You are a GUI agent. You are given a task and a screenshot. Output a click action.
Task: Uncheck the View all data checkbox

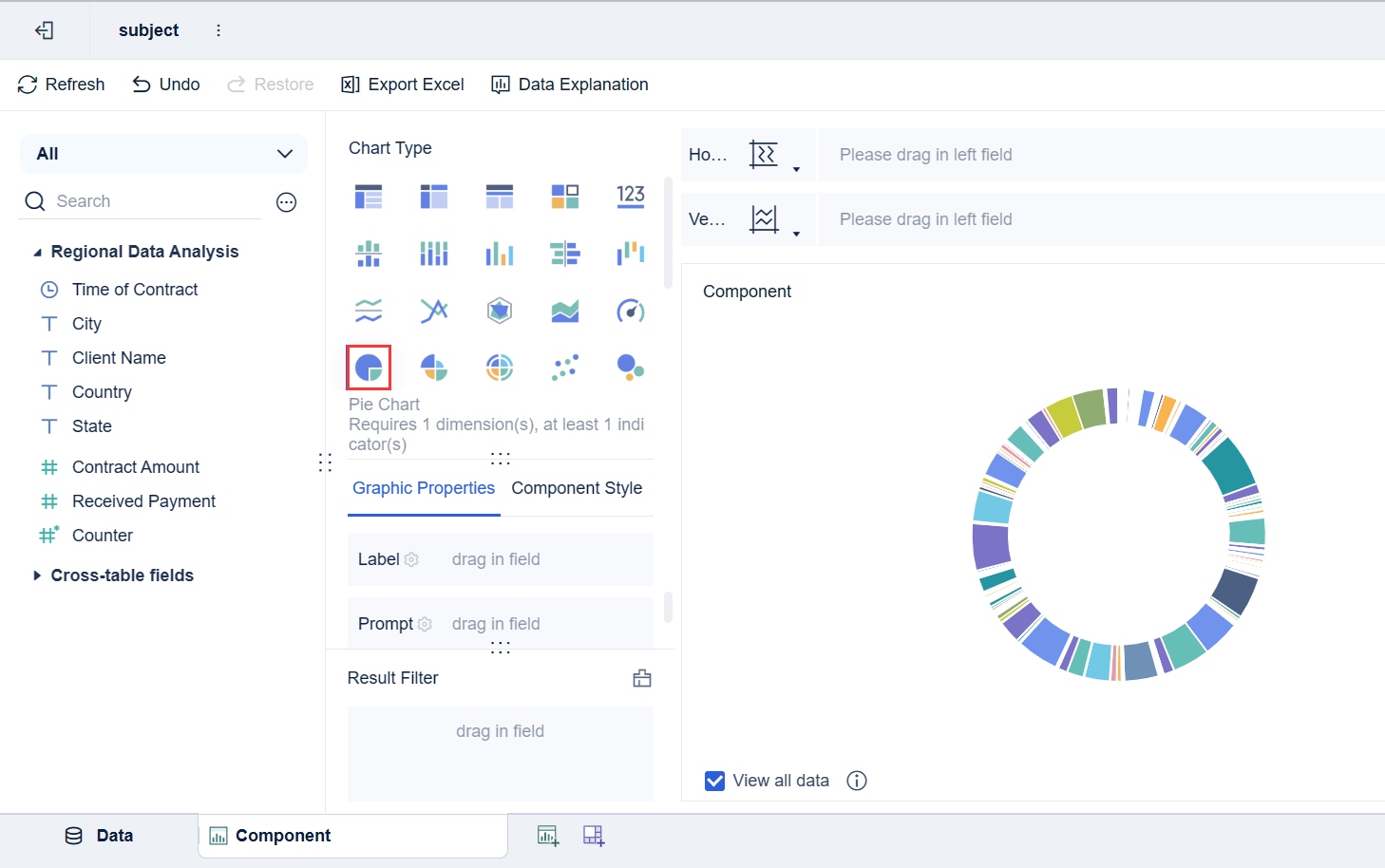click(x=715, y=781)
